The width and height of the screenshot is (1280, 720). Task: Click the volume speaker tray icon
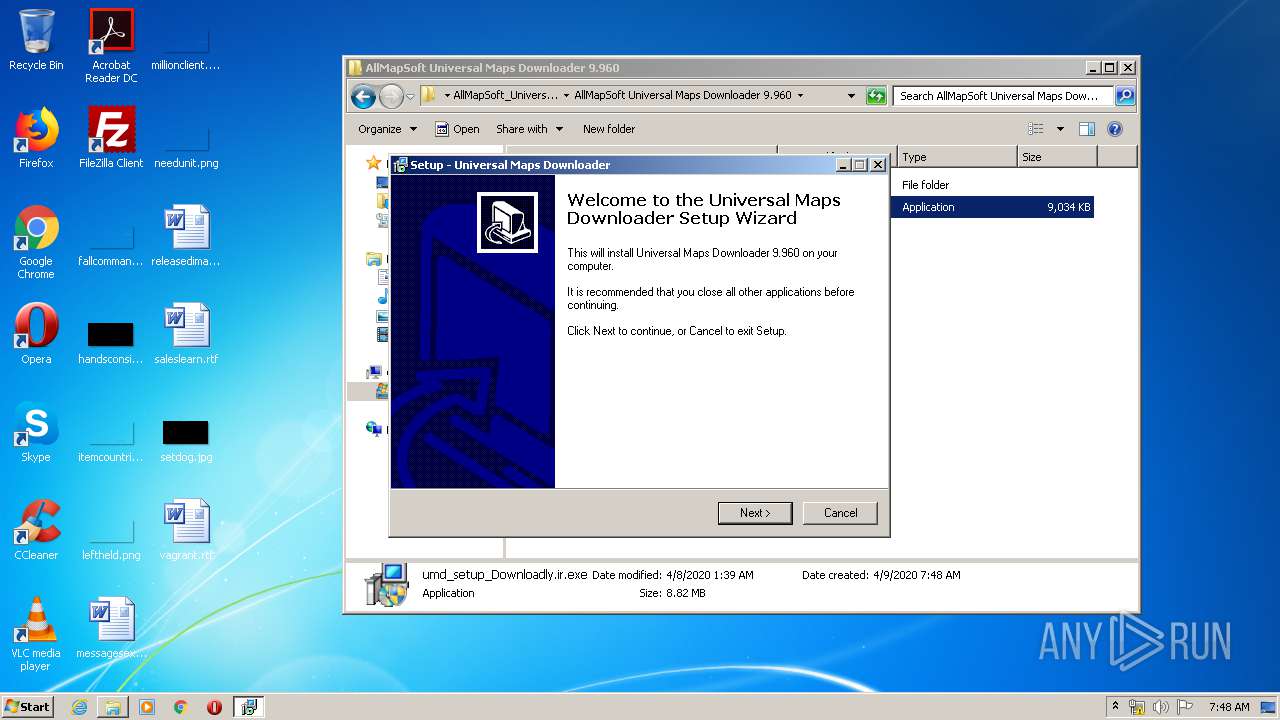1161,707
